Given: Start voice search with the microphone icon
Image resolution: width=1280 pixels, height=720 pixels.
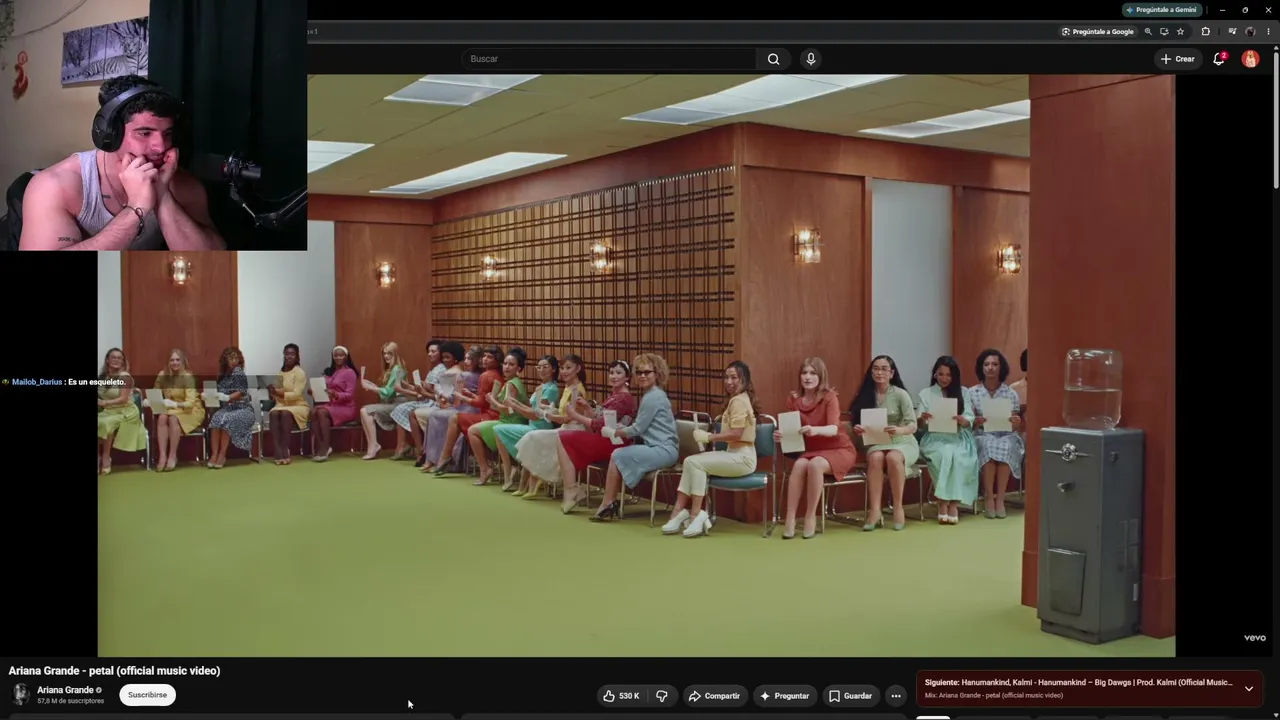Looking at the screenshot, I should (x=811, y=59).
